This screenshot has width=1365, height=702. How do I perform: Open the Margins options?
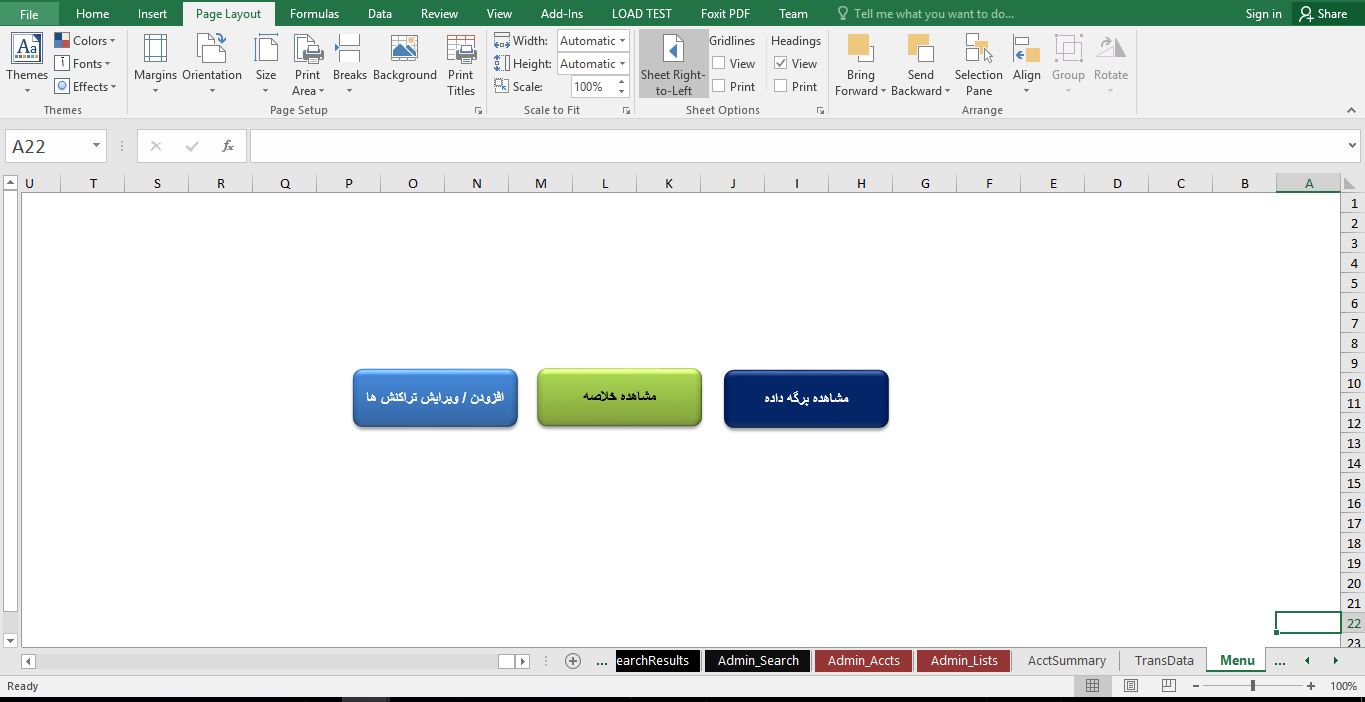point(155,64)
